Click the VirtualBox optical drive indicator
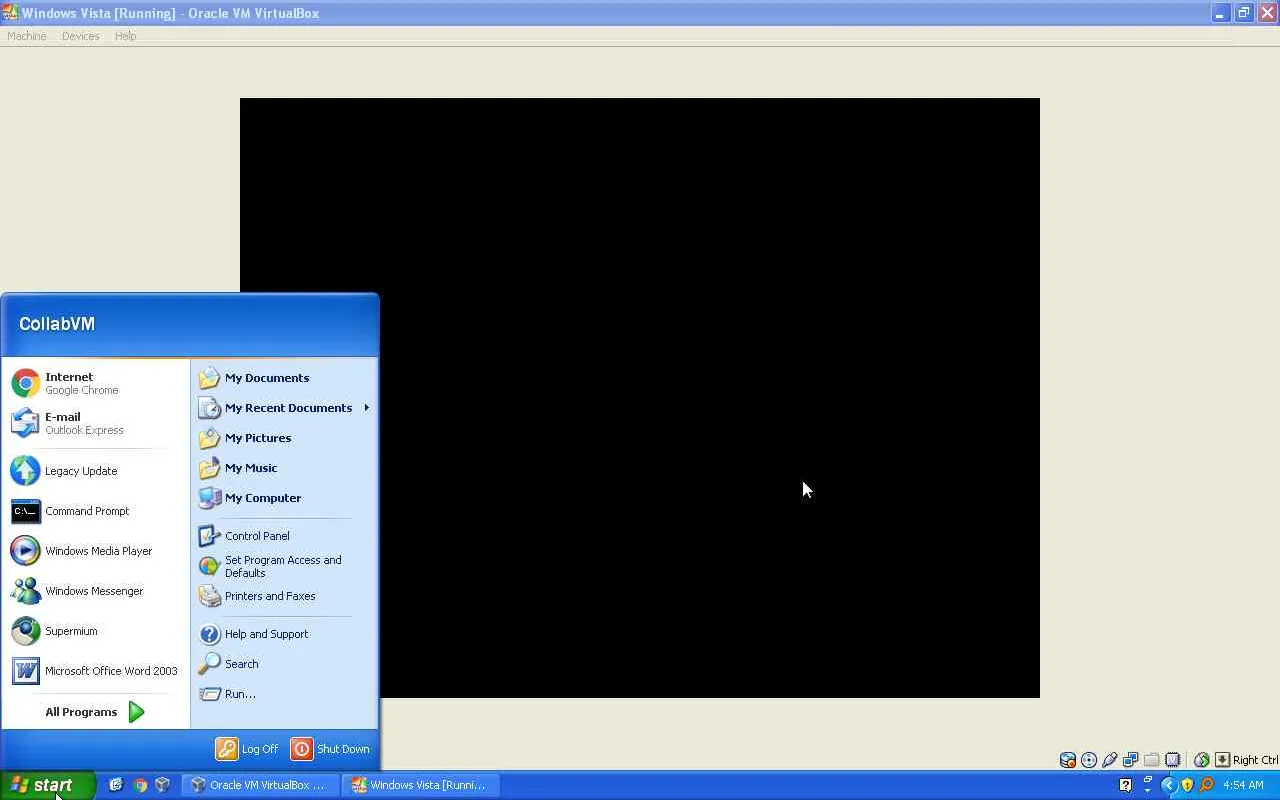Image resolution: width=1280 pixels, height=800 pixels. [x=1089, y=760]
